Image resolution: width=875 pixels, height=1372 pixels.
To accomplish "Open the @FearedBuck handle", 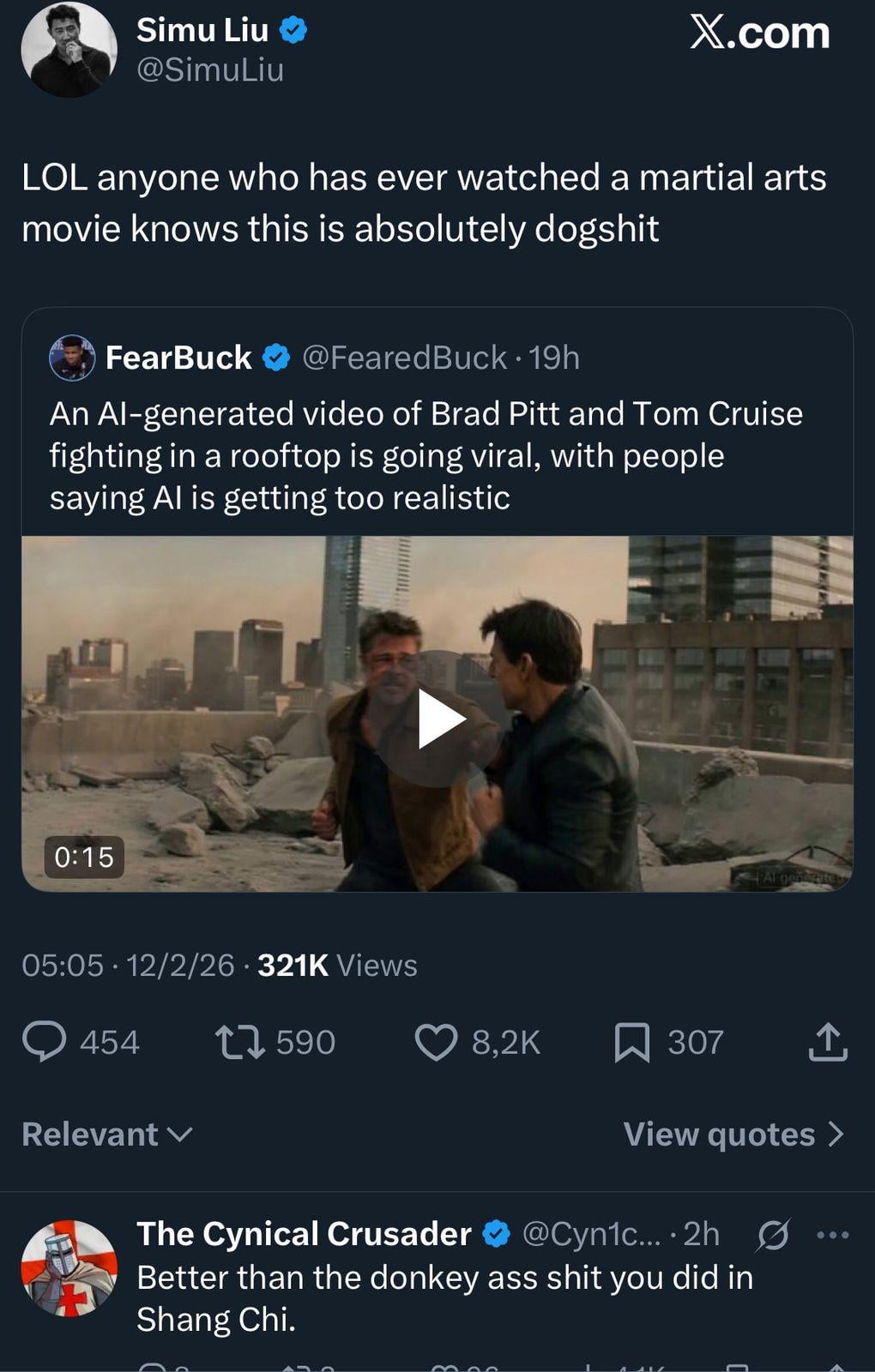I will click(x=404, y=358).
